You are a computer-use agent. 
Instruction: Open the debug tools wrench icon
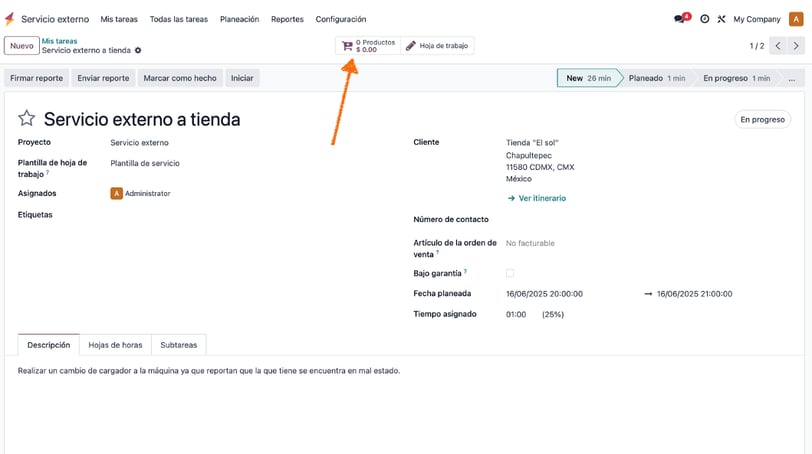pyautogui.click(x=721, y=19)
